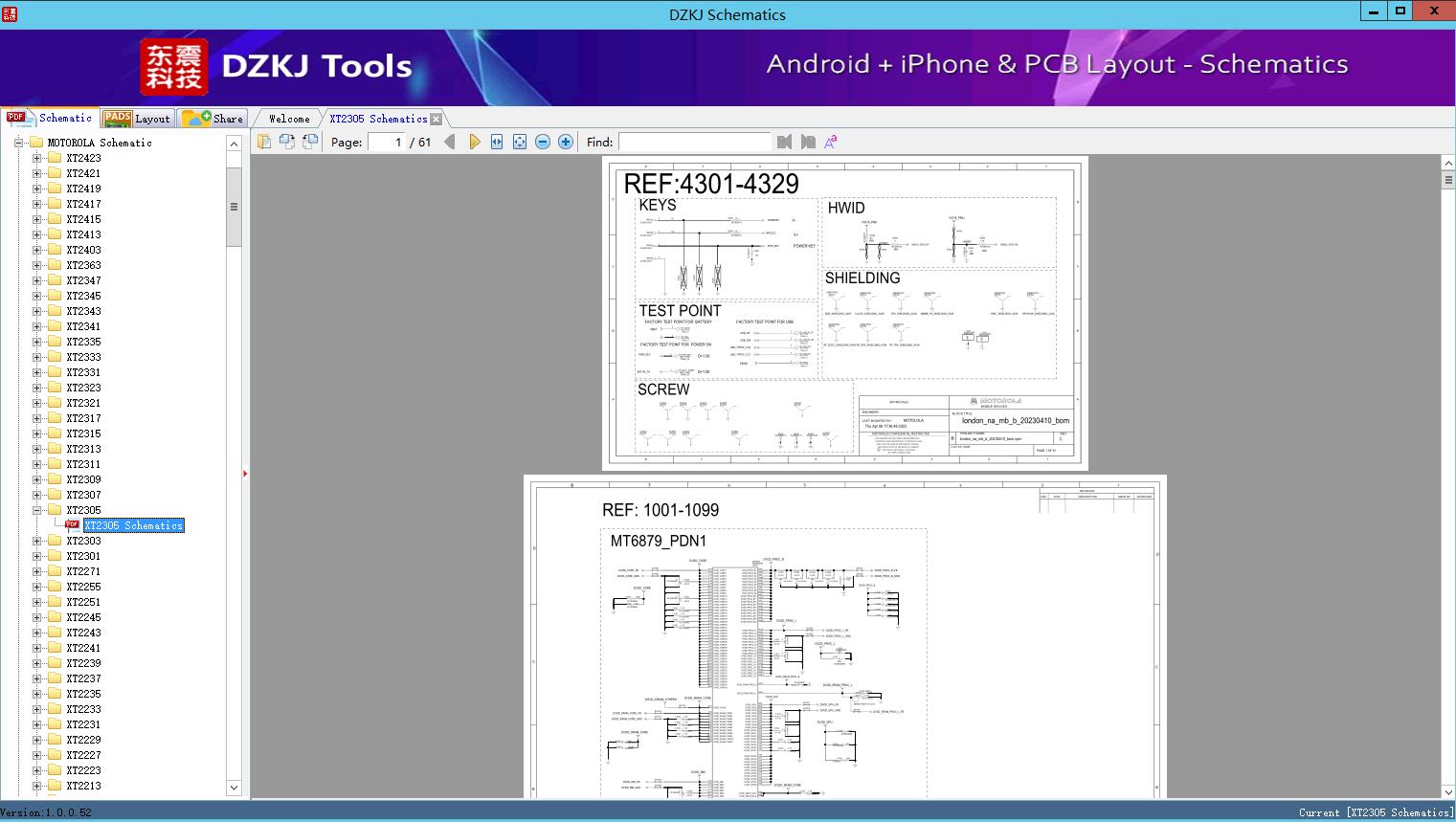The width and height of the screenshot is (1456, 822).
Task: Click the previous page arrow
Action: [x=450, y=142]
